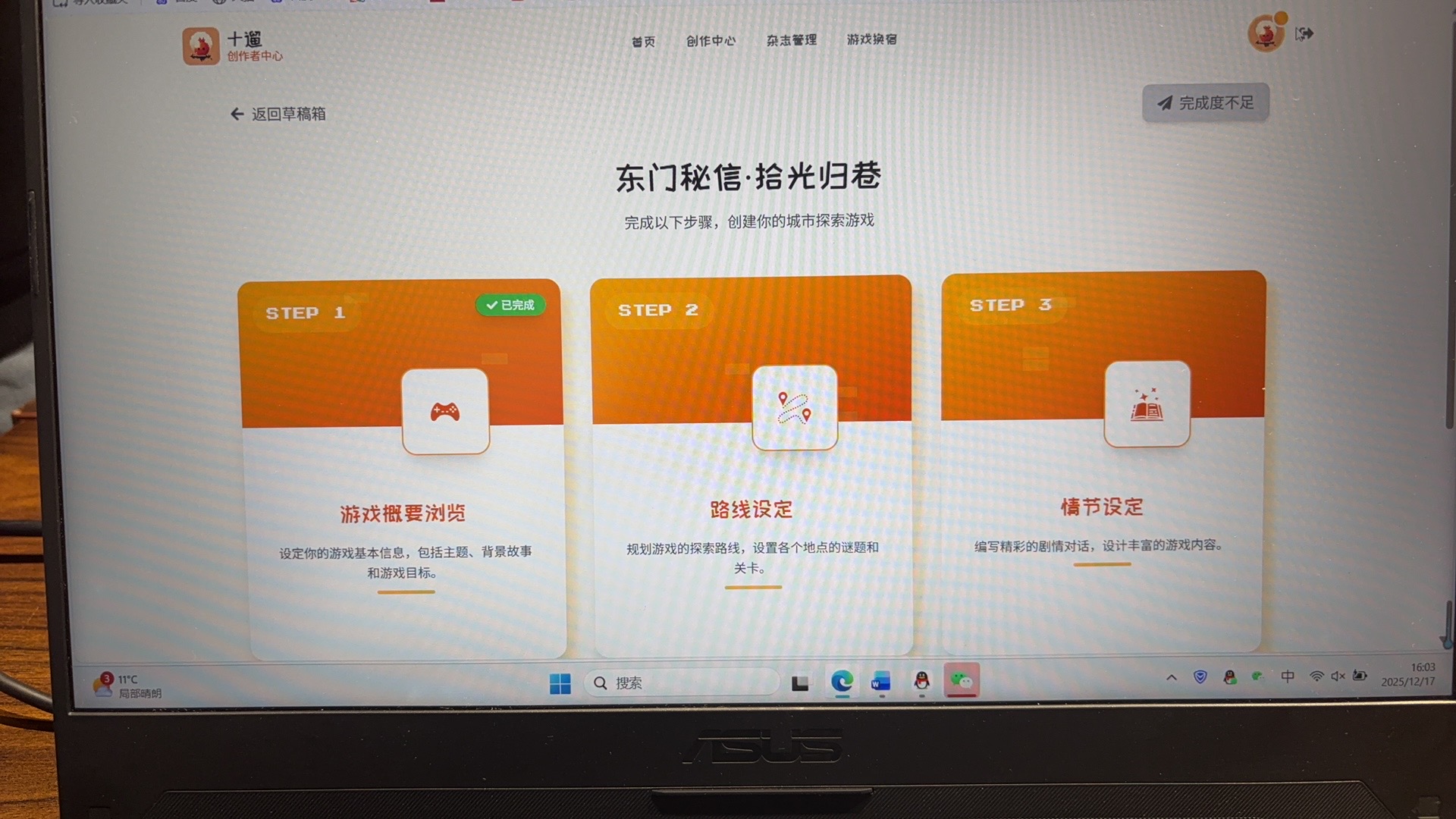Viewport: 1456px width, 819px height.
Task: Click the 已完成 badge on Step 1
Action: (x=510, y=305)
